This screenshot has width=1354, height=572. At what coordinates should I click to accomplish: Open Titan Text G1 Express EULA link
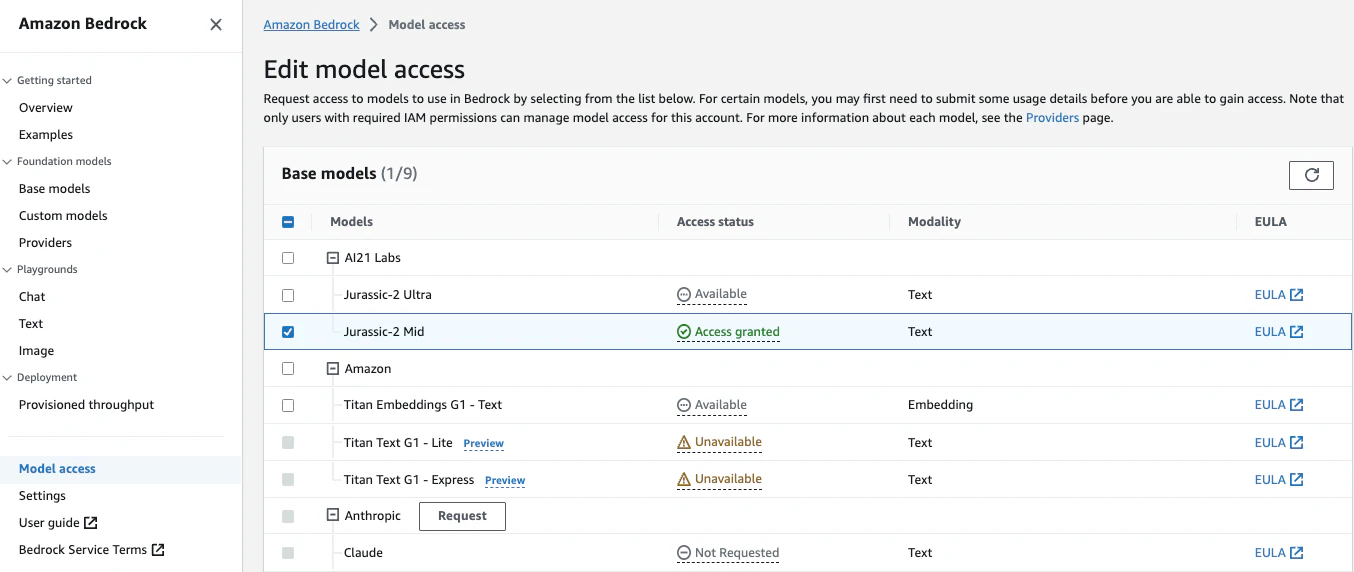click(x=1279, y=480)
